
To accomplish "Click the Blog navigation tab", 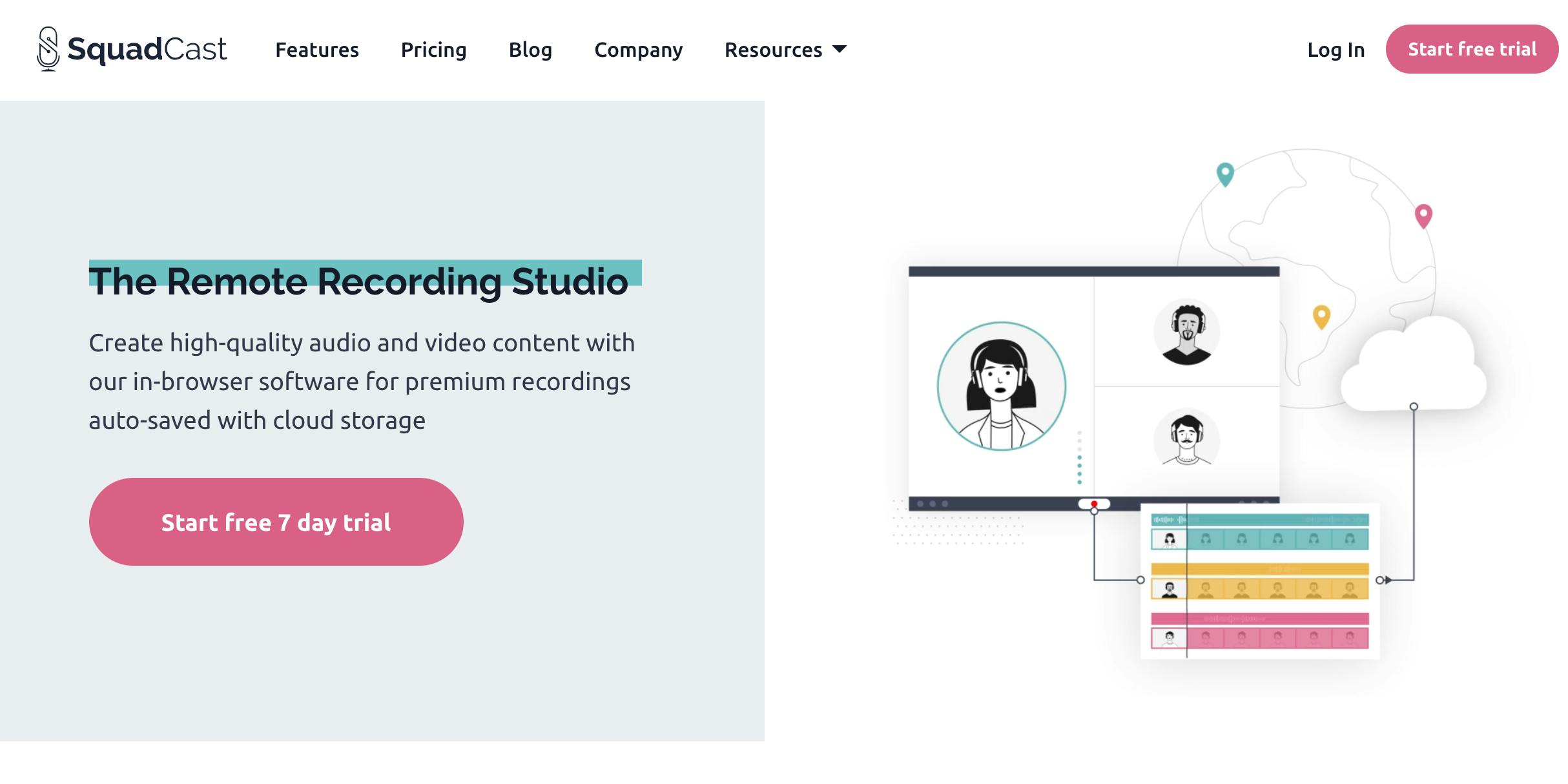I will click(x=530, y=48).
